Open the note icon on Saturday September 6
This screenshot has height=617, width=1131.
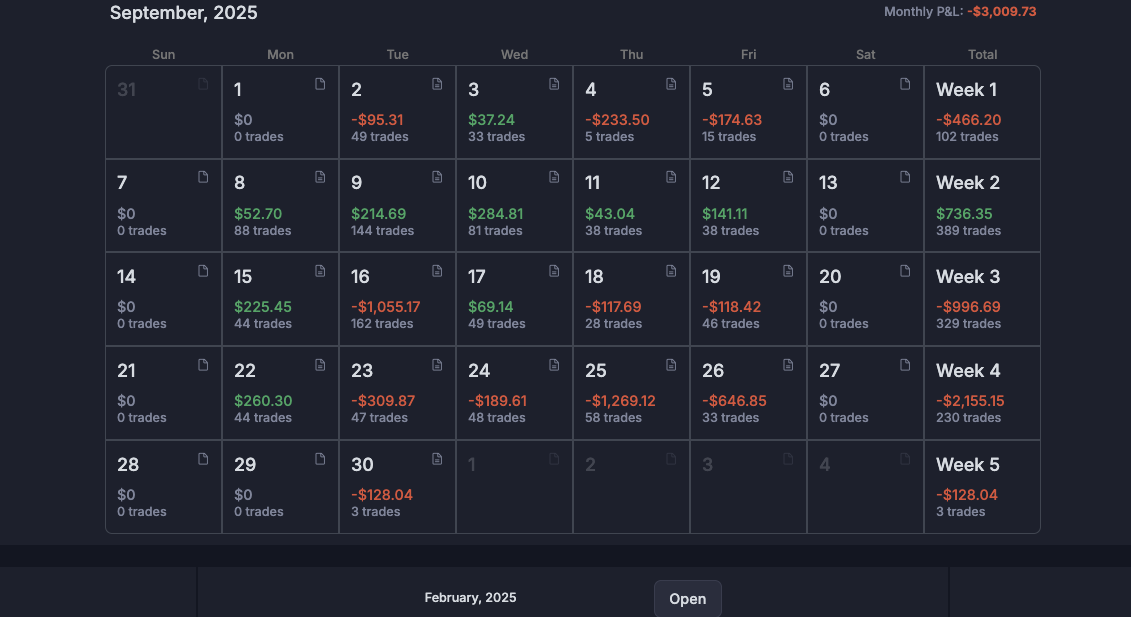905,84
